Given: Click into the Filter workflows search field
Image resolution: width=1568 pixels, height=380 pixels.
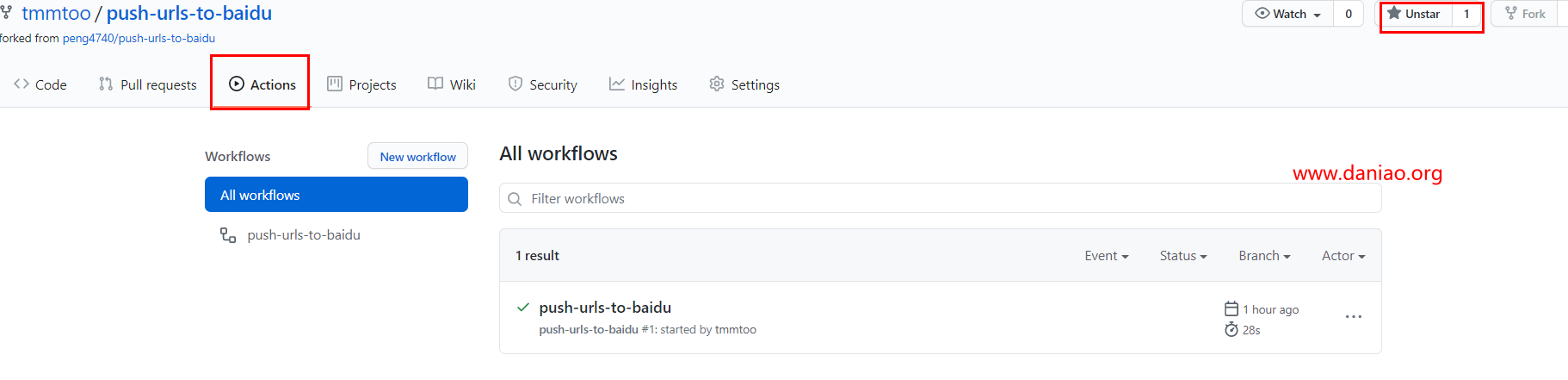Looking at the screenshot, I should [941, 198].
